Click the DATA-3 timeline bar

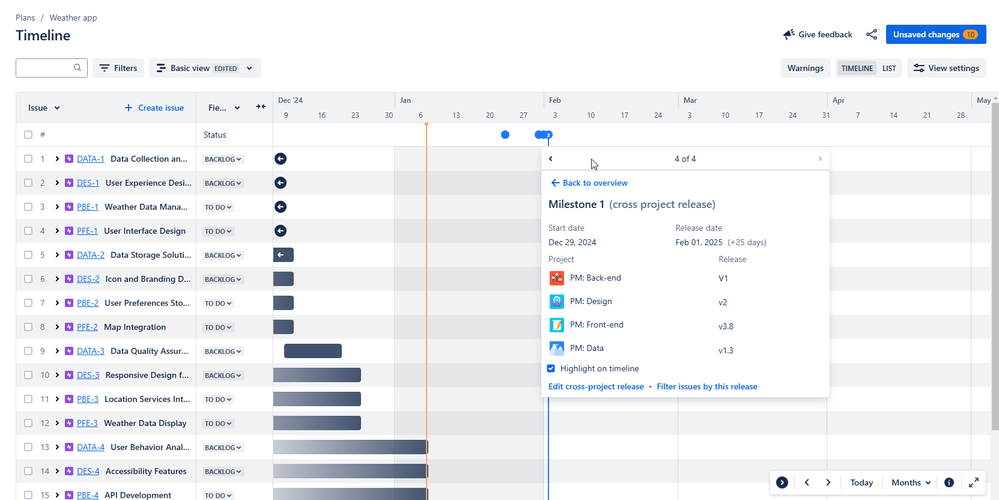(313, 351)
